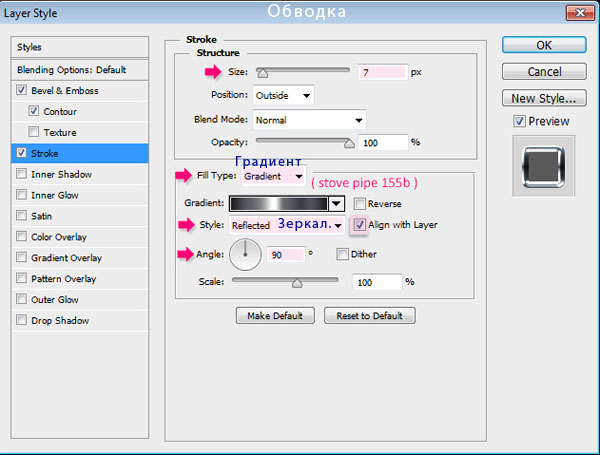This screenshot has width=600, height=455.
Task: Select the Contour entry label
Action: coord(60,111)
